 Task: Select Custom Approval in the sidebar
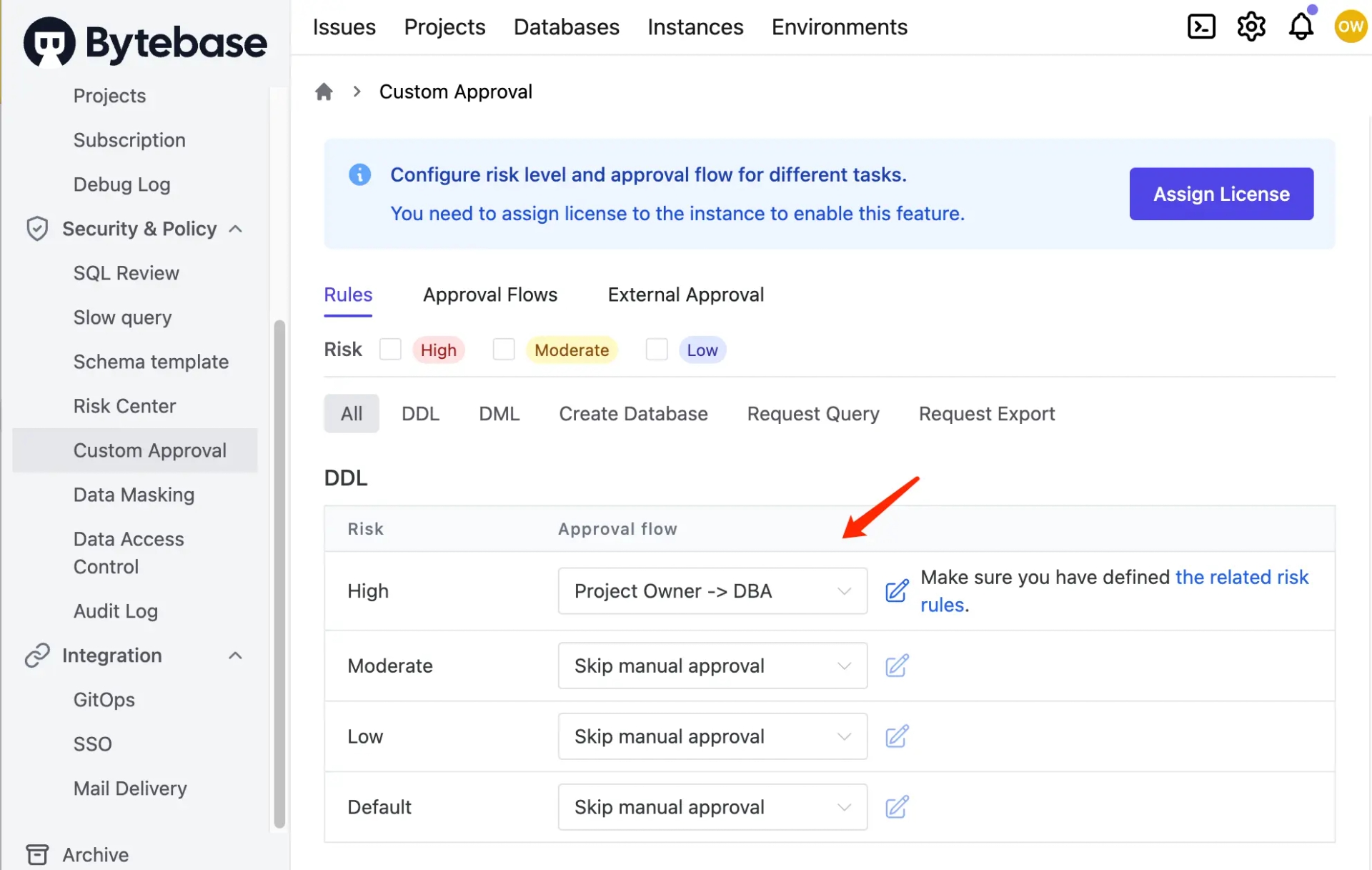click(134, 450)
